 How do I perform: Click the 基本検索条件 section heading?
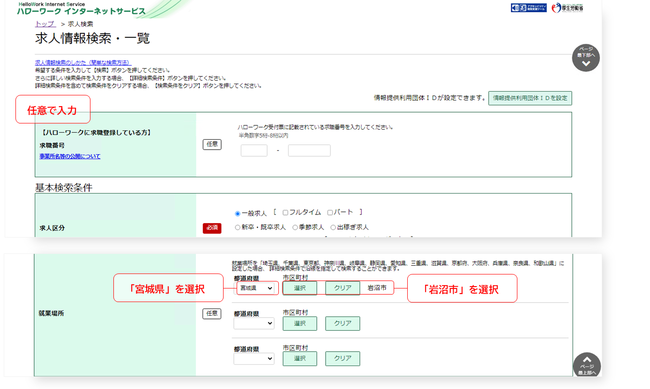(63, 187)
